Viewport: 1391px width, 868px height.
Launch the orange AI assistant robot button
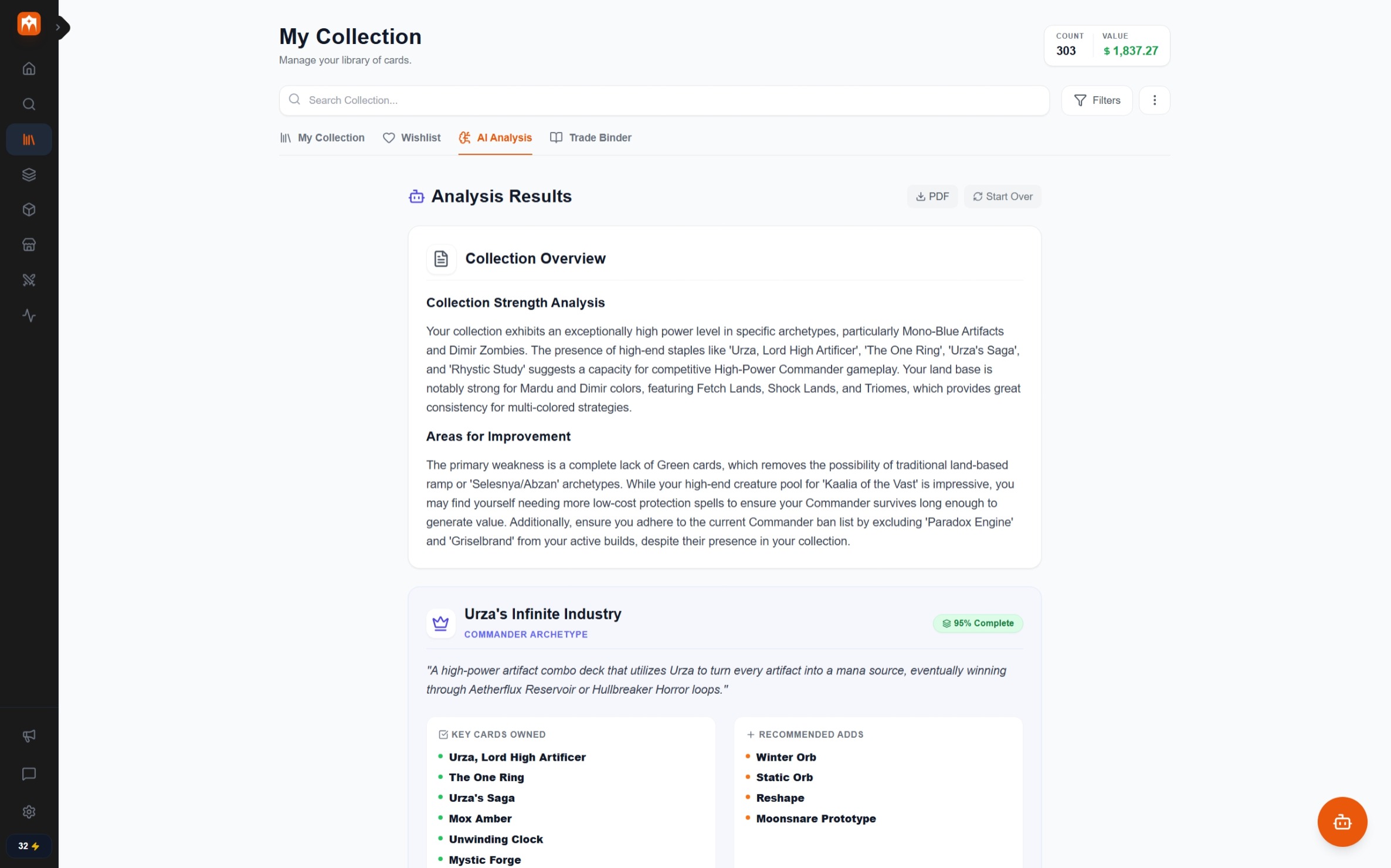coord(1342,821)
